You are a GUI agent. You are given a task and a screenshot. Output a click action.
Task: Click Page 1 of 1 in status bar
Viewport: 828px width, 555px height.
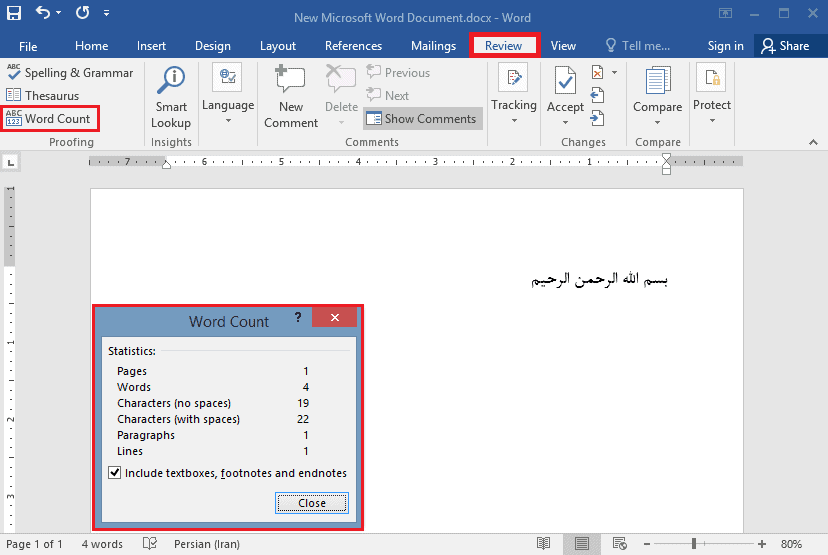[x=34, y=544]
